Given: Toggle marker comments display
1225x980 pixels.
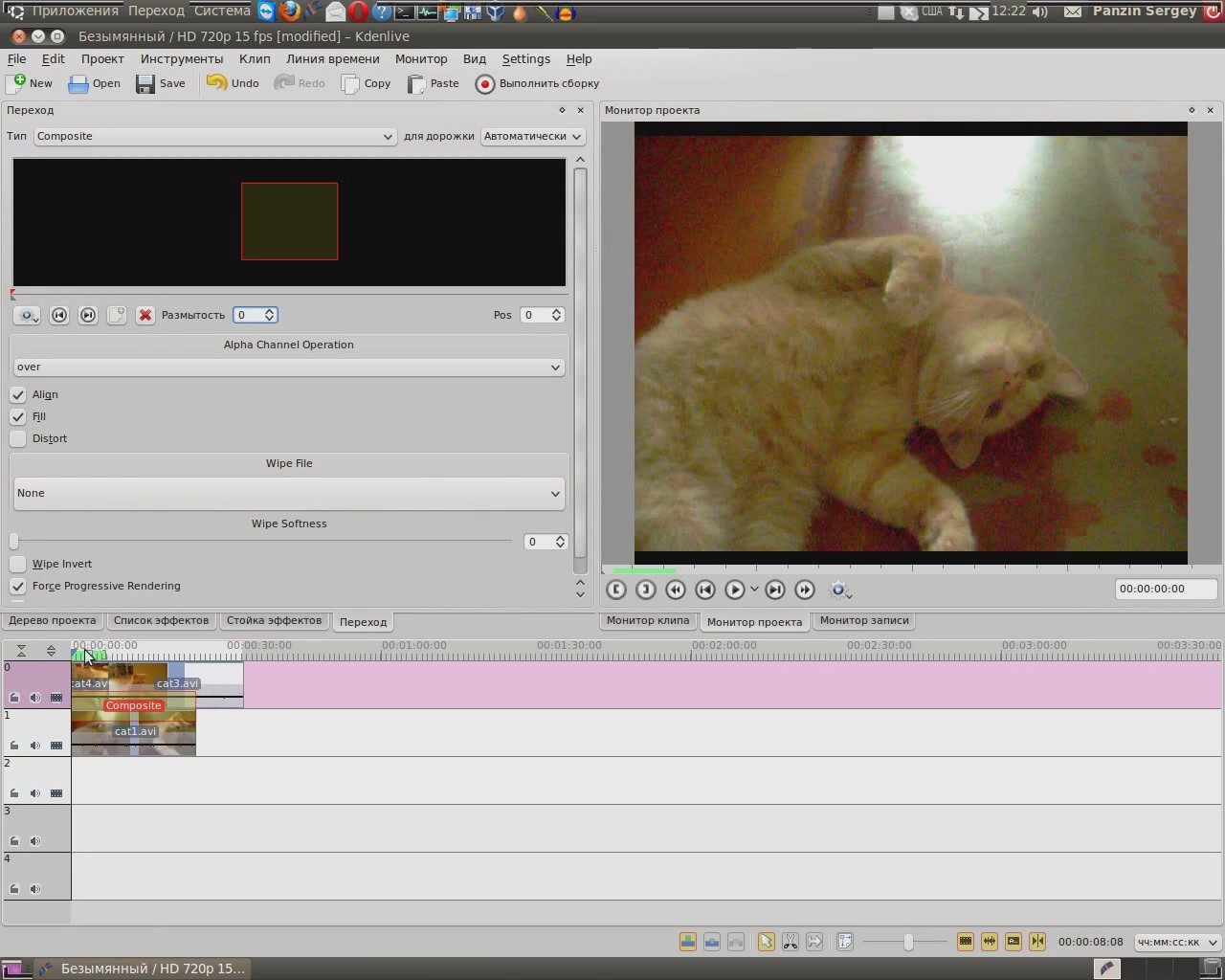Looking at the screenshot, I should point(1013,942).
